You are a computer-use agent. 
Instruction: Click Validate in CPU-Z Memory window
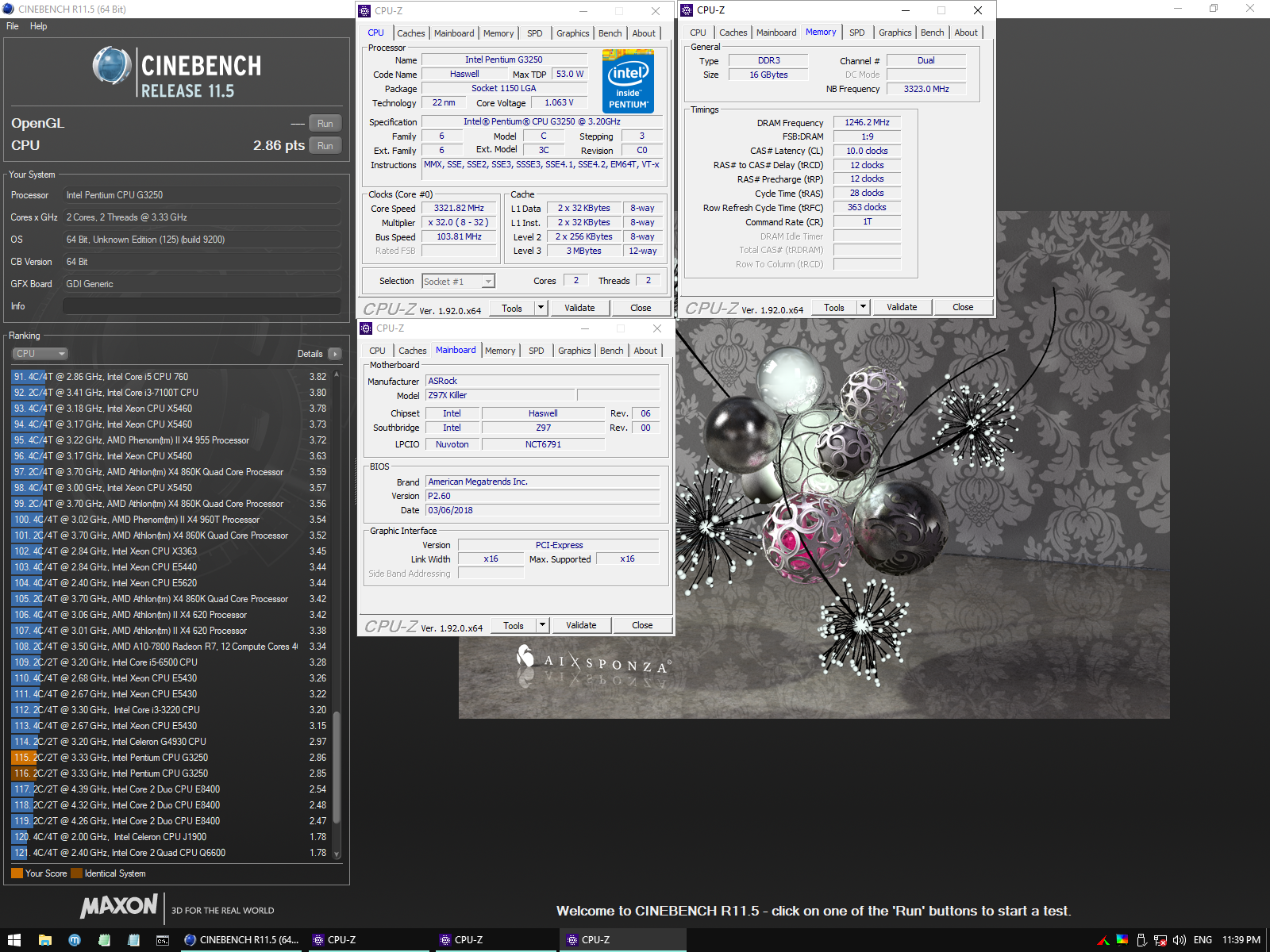tap(902, 307)
